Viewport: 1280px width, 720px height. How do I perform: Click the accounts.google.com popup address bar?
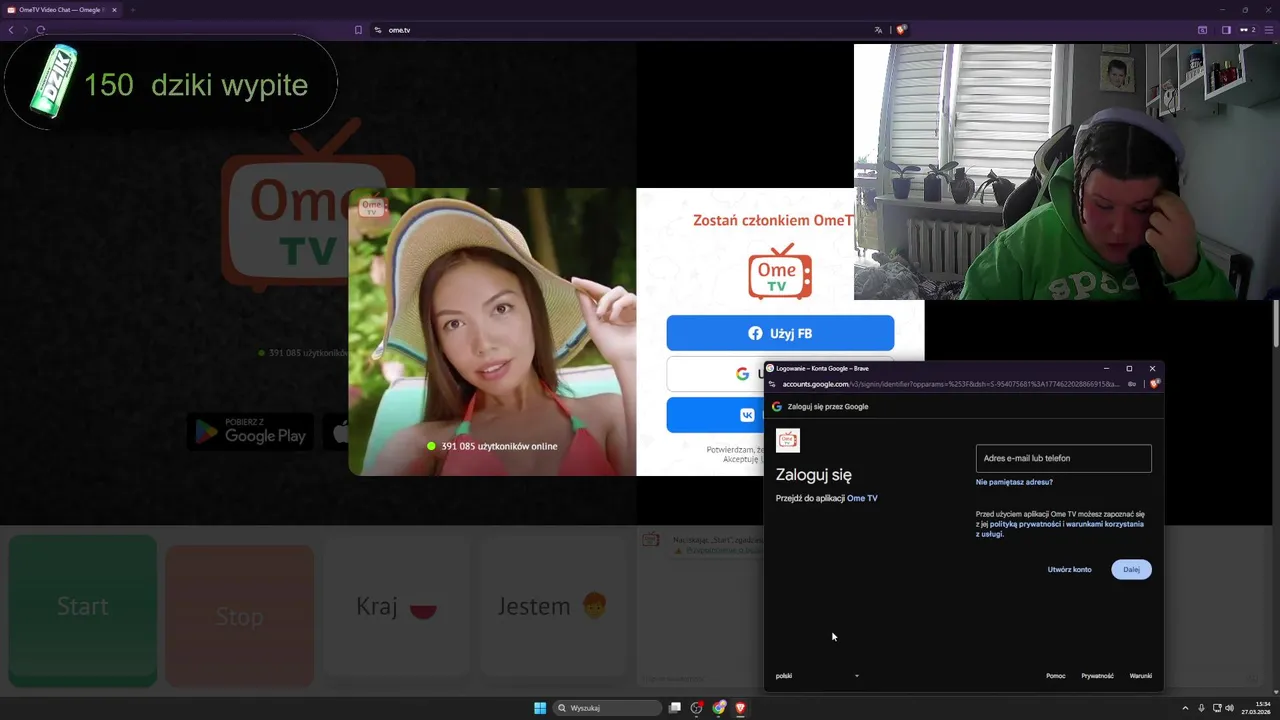(x=950, y=384)
